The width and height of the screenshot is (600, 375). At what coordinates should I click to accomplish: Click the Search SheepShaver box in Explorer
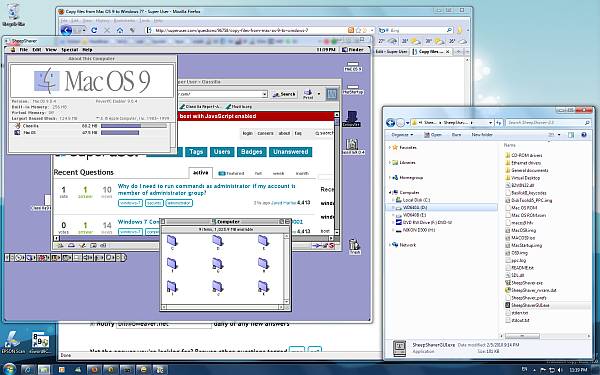pos(548,123)
